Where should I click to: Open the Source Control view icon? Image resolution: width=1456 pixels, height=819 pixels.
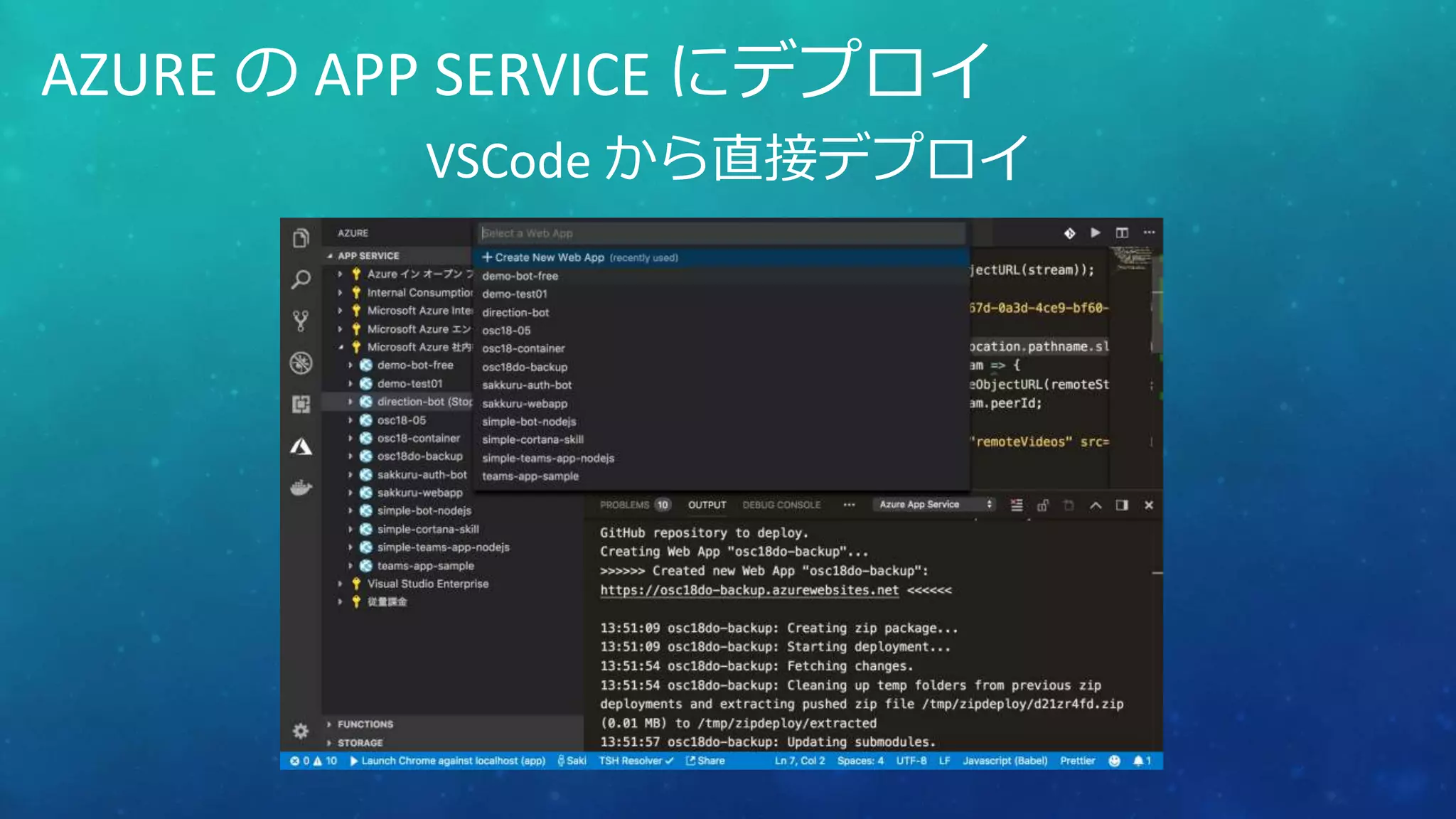[x=301, y=321]
